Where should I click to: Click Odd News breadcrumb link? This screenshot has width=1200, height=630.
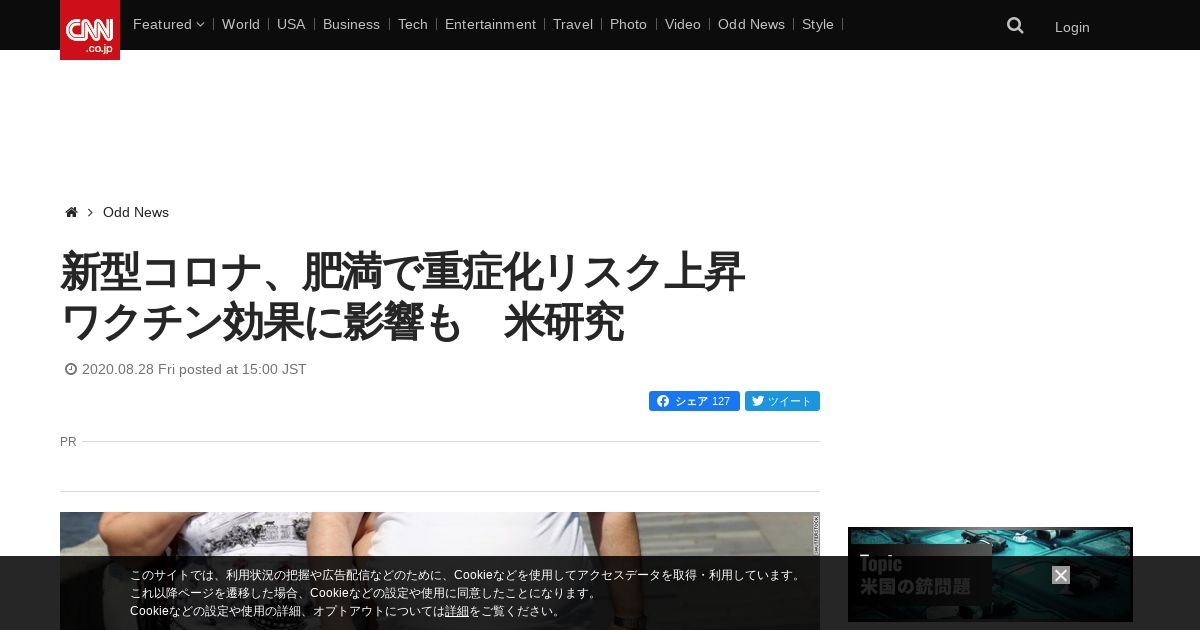136,212
